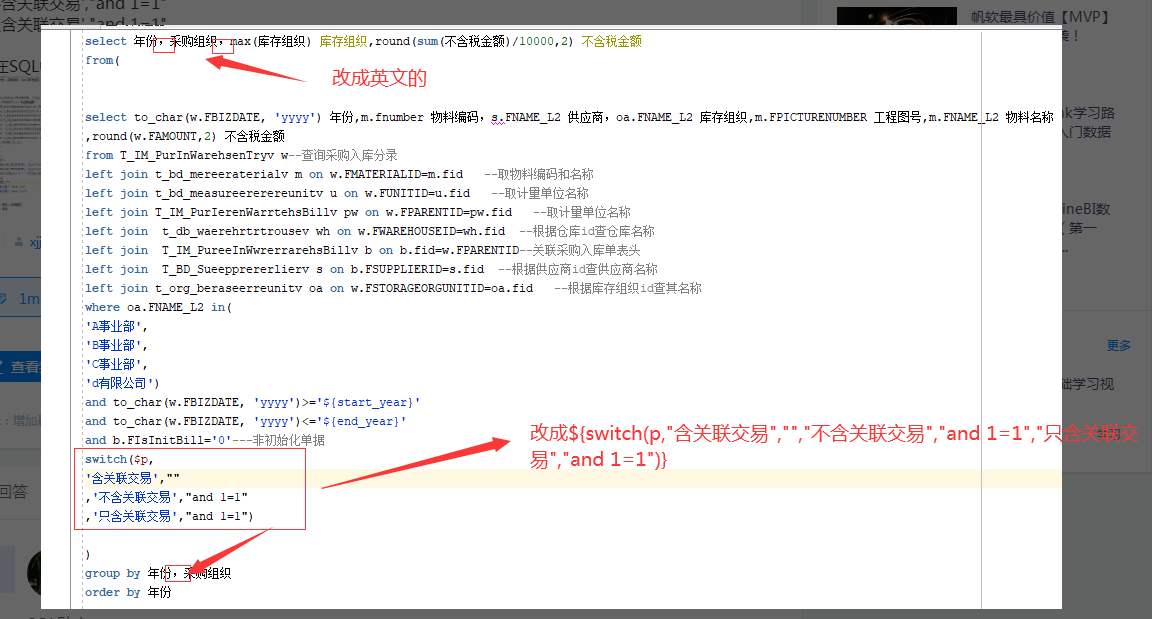Click the 'B事业部' string value

click(x=116, y=346)
